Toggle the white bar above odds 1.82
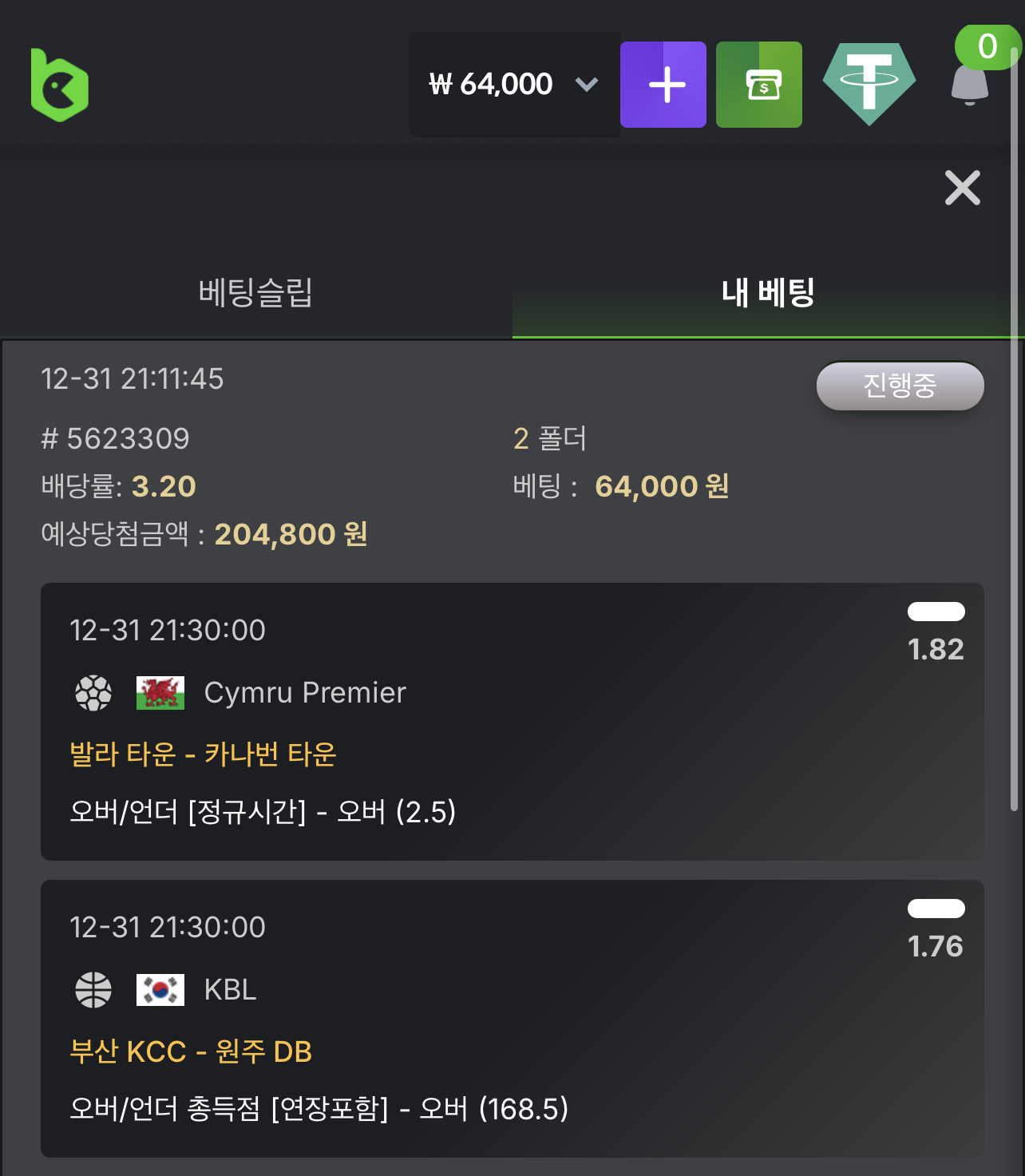The image size is (1025, 1176). coord(936,611)
